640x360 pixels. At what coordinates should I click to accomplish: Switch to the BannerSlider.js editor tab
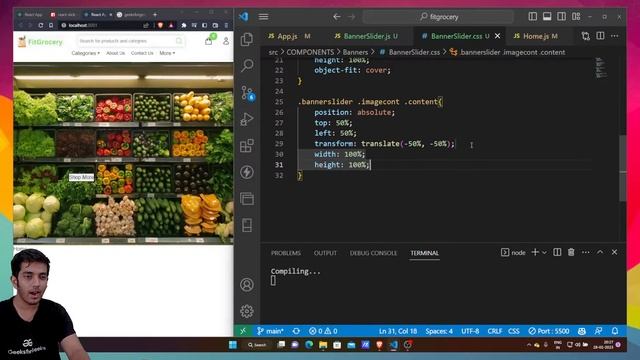point(366,36)
